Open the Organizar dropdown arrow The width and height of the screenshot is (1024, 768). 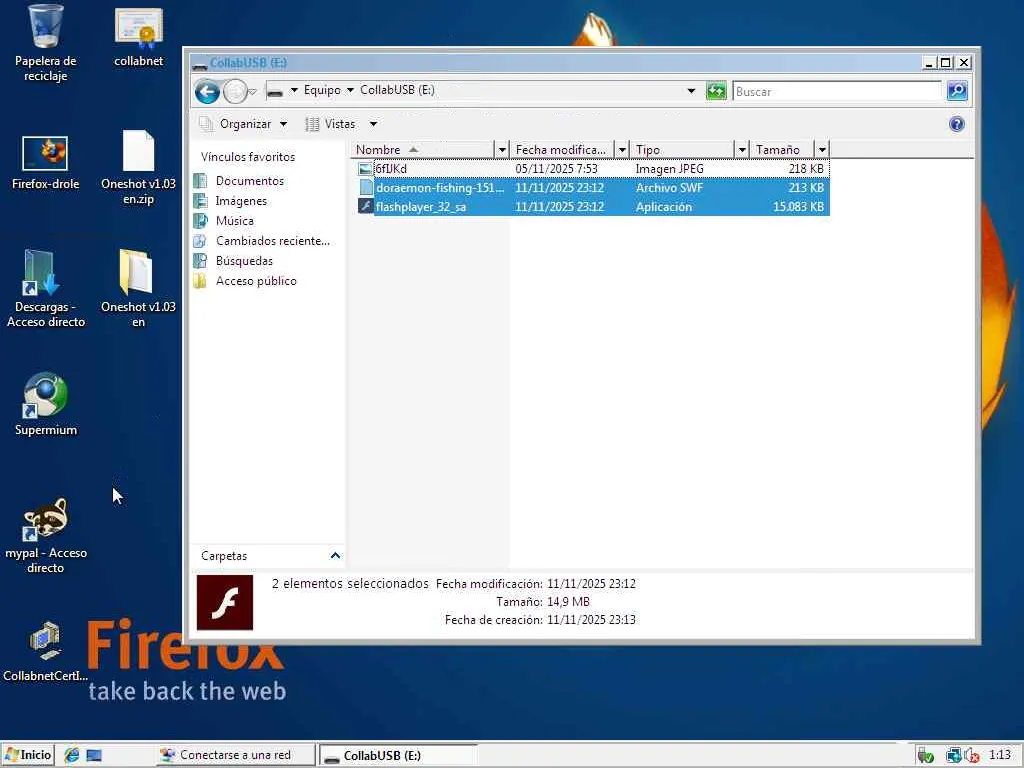(x=283, y=124)
